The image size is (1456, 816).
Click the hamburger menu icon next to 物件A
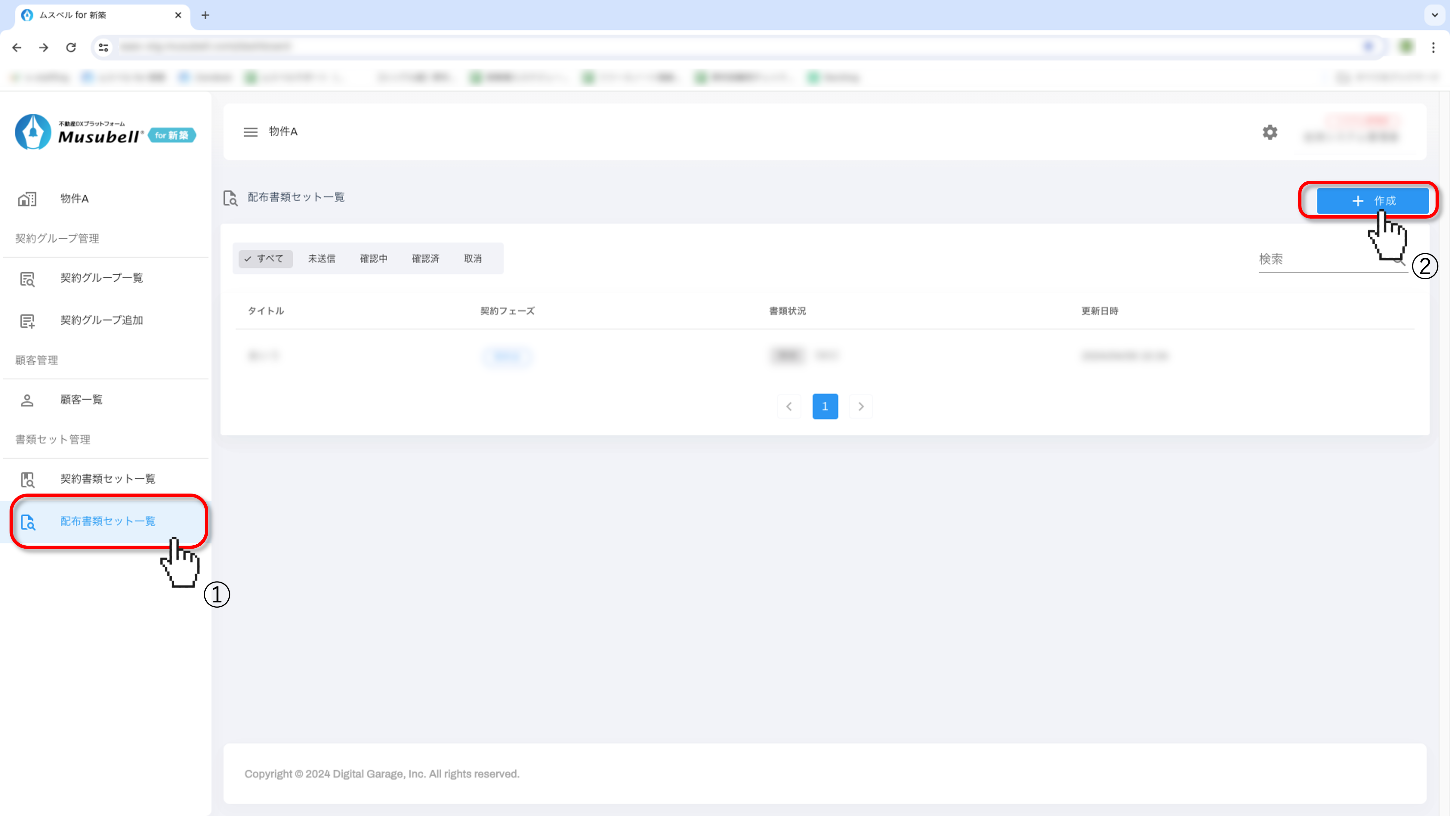(x=250, y=132)
